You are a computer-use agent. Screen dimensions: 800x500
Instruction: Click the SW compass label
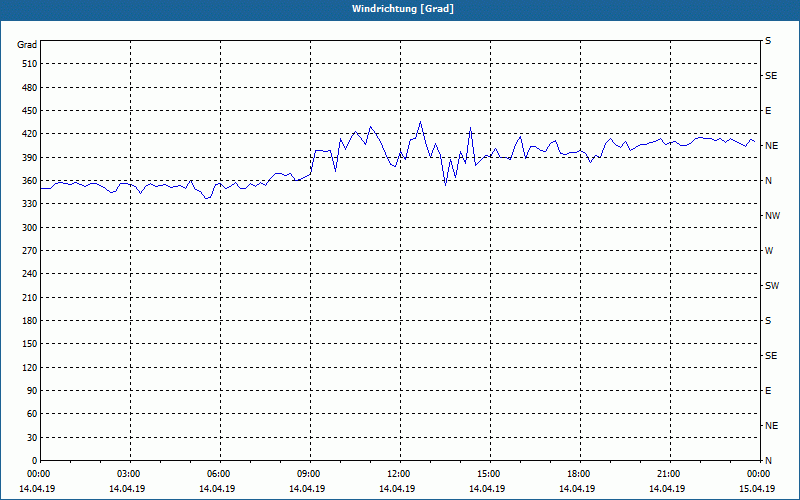(x=772, y=286)
